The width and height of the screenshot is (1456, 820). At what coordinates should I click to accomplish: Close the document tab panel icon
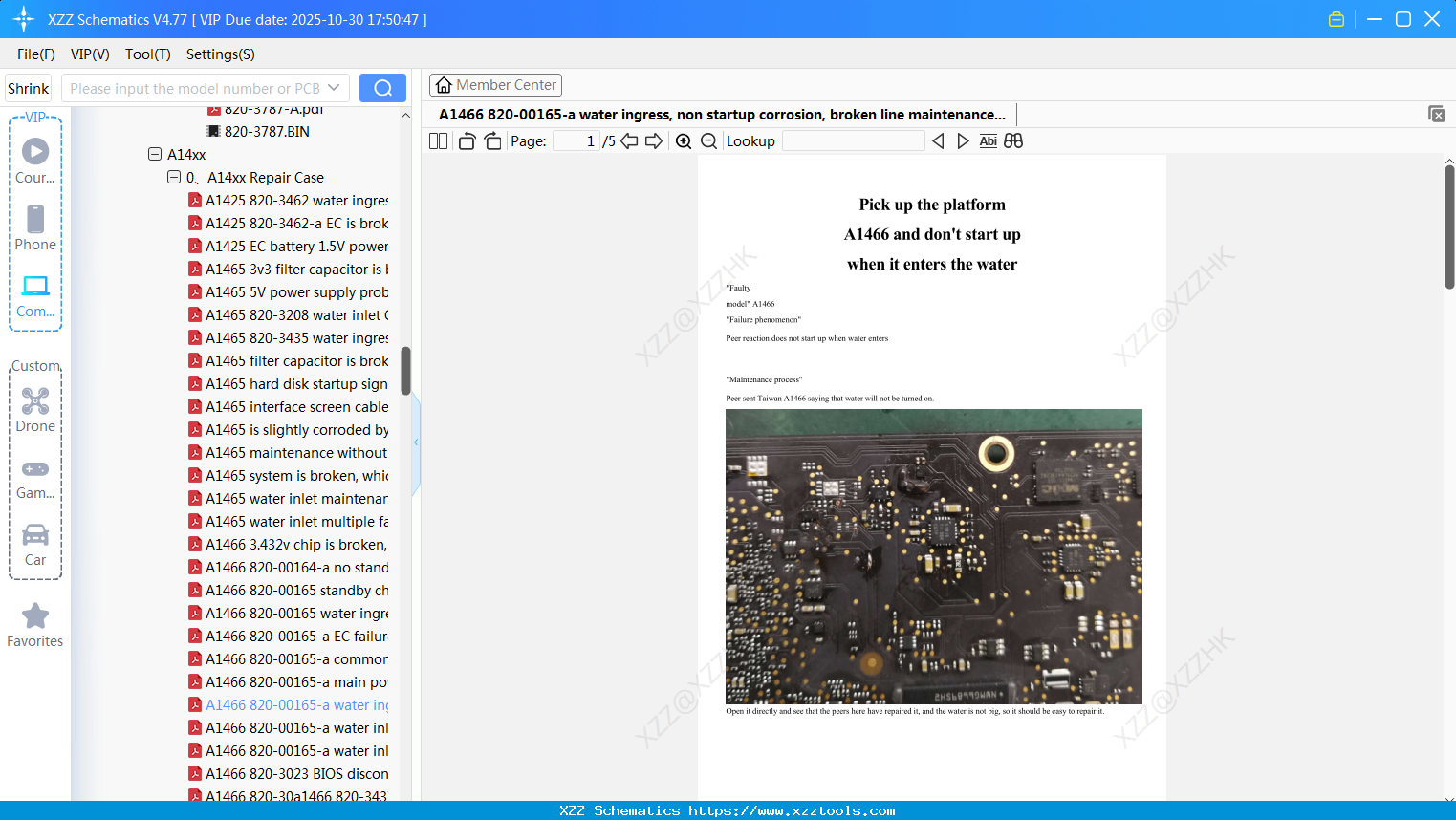(1436, 114)
